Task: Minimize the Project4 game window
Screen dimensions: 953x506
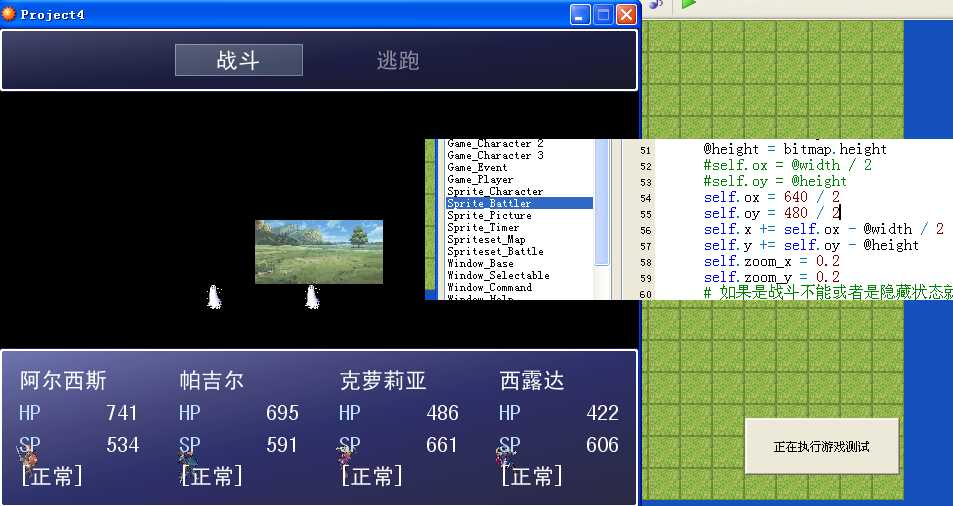Action: (x=580, y=15)
